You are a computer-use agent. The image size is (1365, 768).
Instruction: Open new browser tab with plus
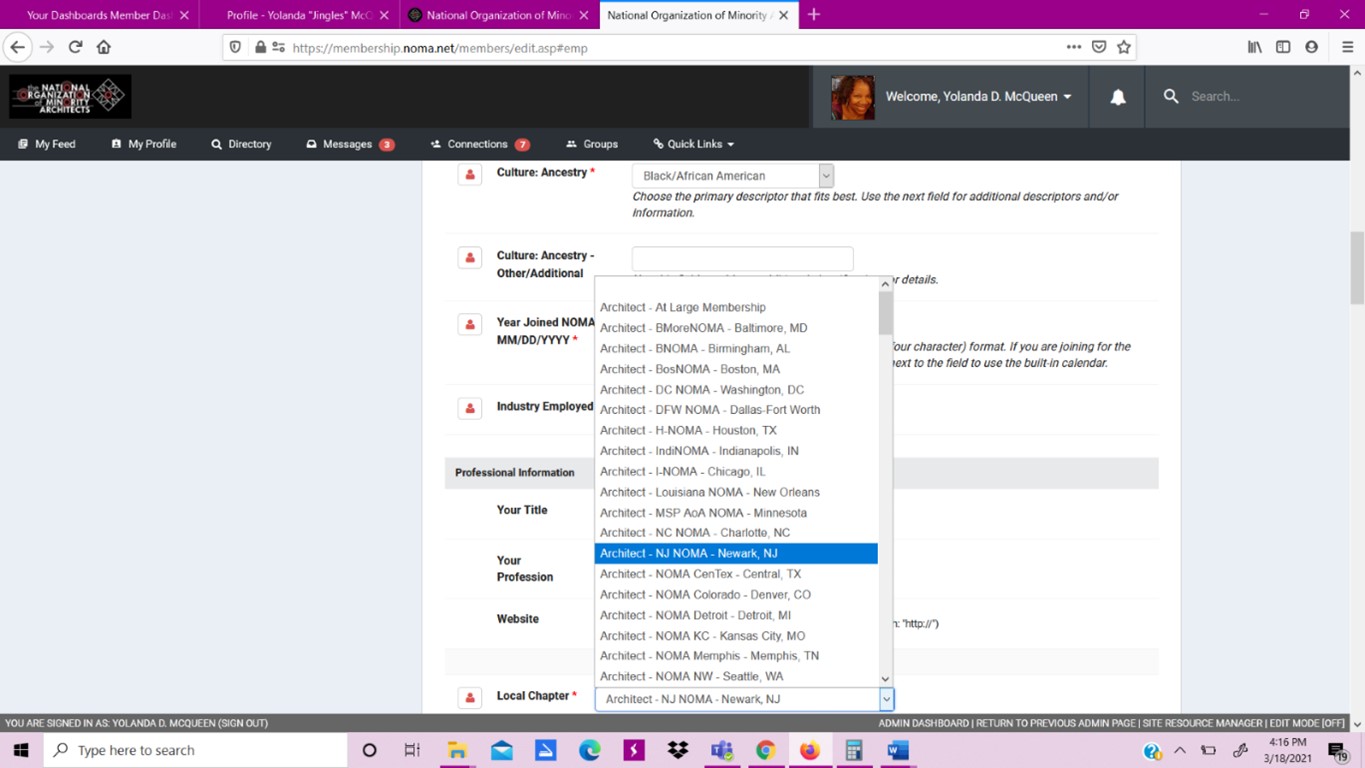tap(814, 15)
